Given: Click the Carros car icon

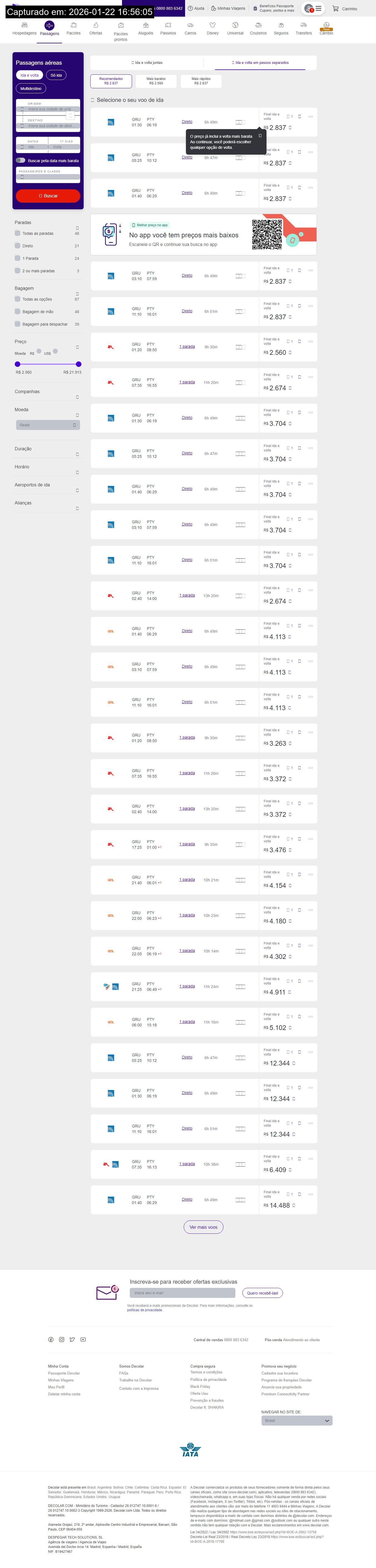Looking at the screenshot, I should point(190,25).
